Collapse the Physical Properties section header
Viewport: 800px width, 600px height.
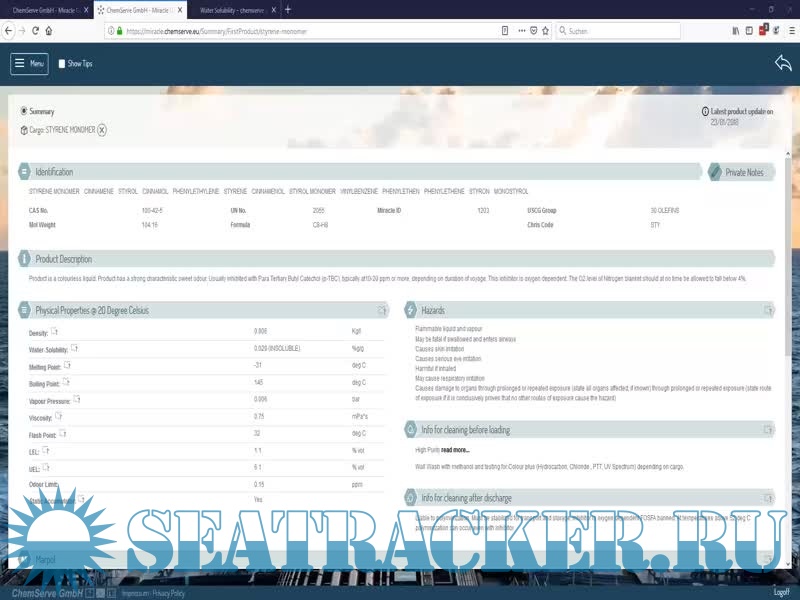pos(92,311)
